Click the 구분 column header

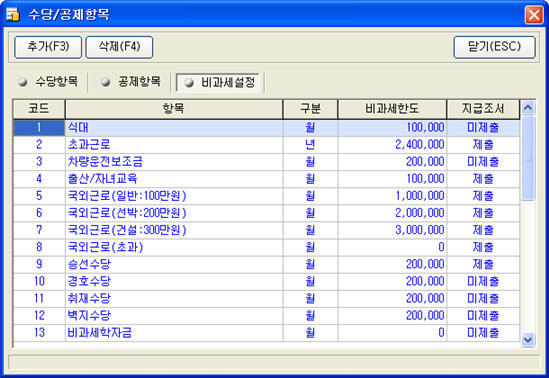(x=310, y=109)
